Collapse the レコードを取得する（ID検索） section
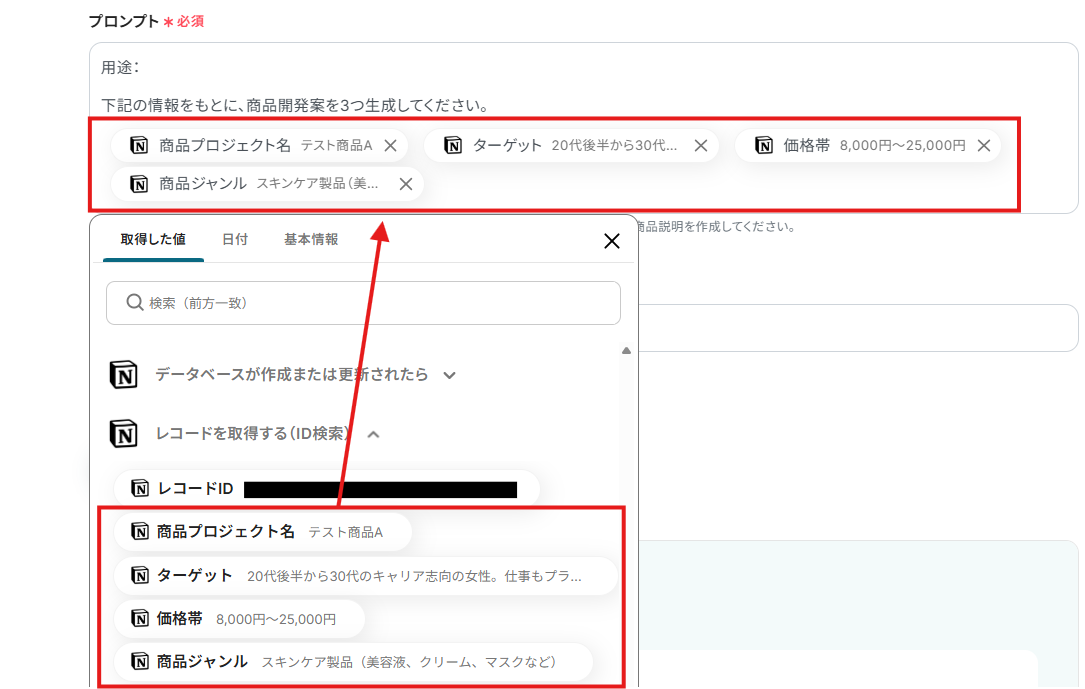1085x689 pixels. (x=375, y=435)
